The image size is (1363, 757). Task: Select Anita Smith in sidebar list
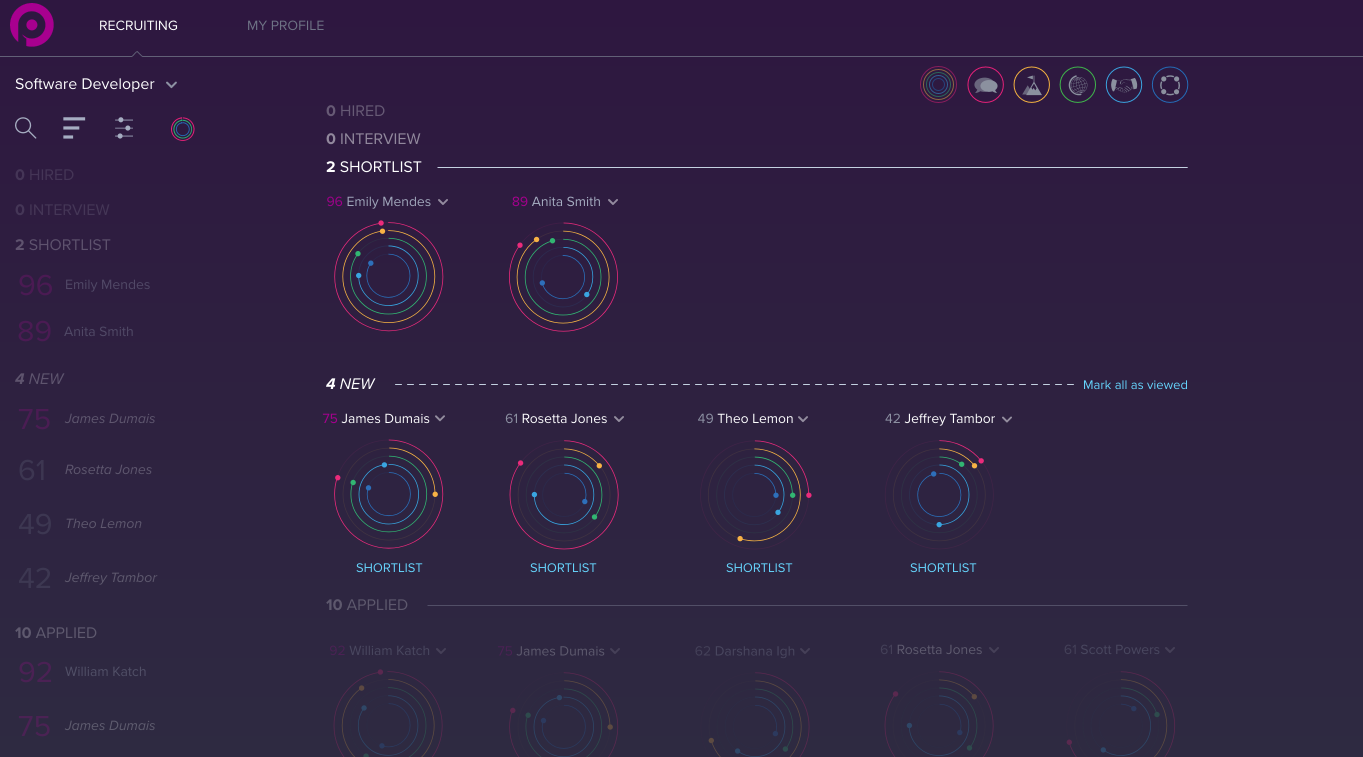[x=77, y=332]
